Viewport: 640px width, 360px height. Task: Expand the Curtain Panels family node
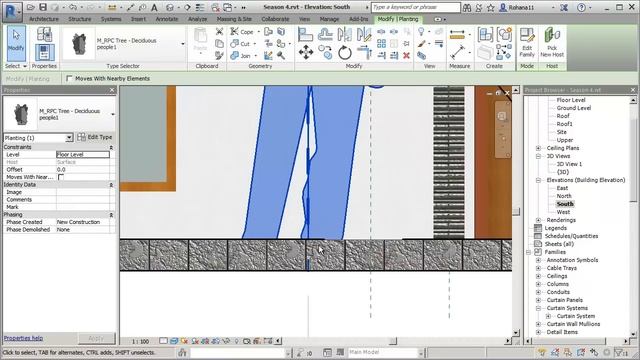pyautogui.click(x=538, y=300)
